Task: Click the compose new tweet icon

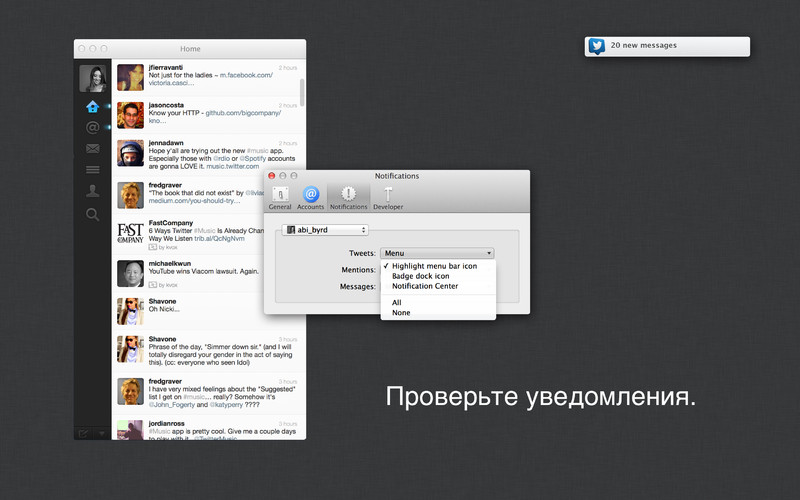Action: (84, 432)
